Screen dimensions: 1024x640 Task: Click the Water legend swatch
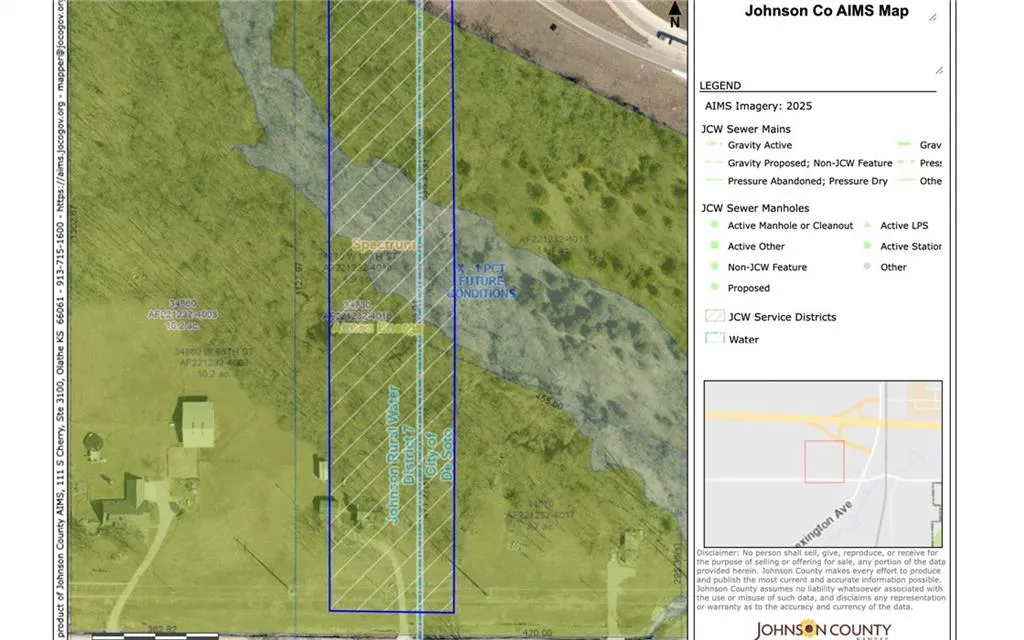click(715, 338)
